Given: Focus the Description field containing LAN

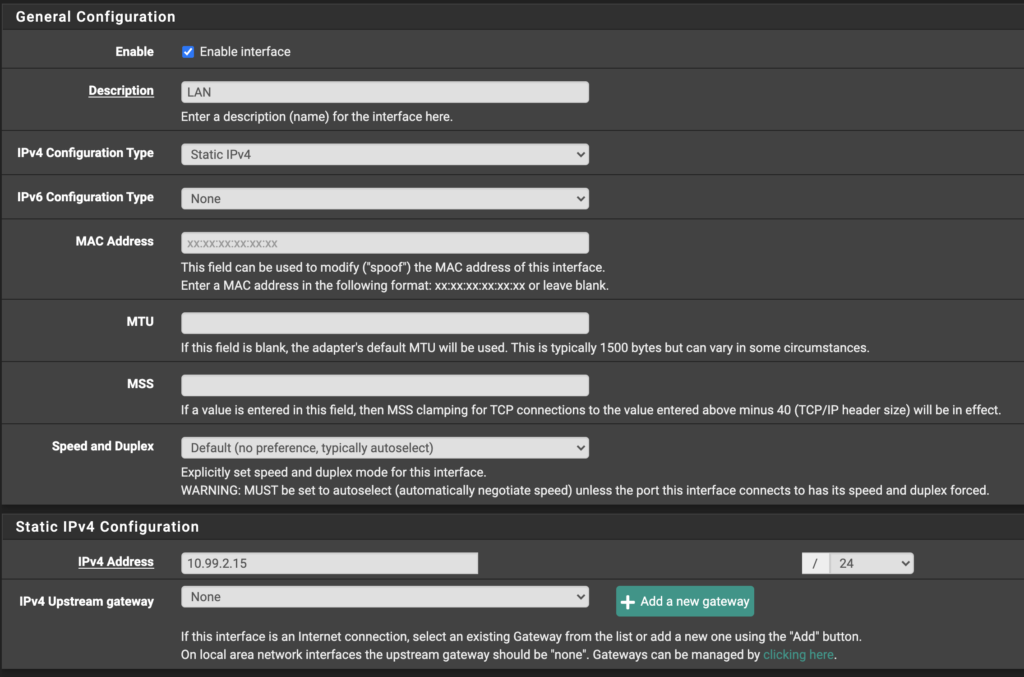Looking at the screenshot, I should pyautogui.click(x=384, y=92).
